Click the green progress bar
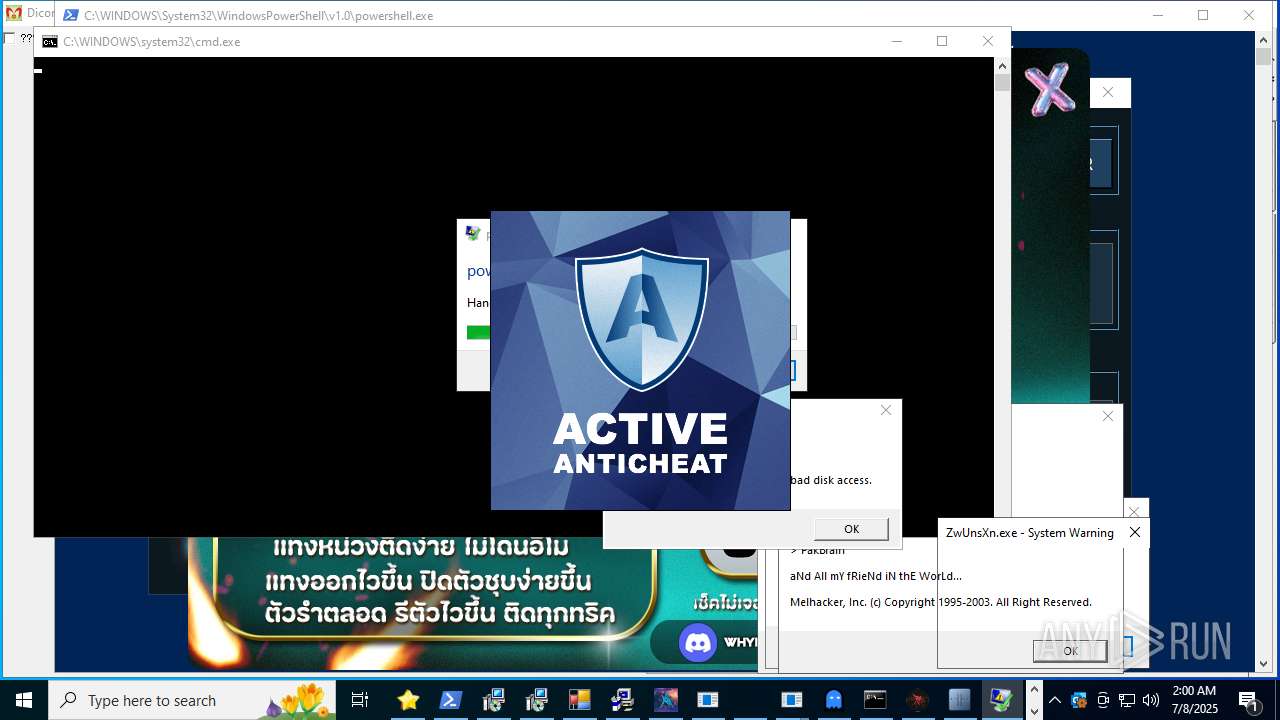The image size is (1280, 720). 478,333
